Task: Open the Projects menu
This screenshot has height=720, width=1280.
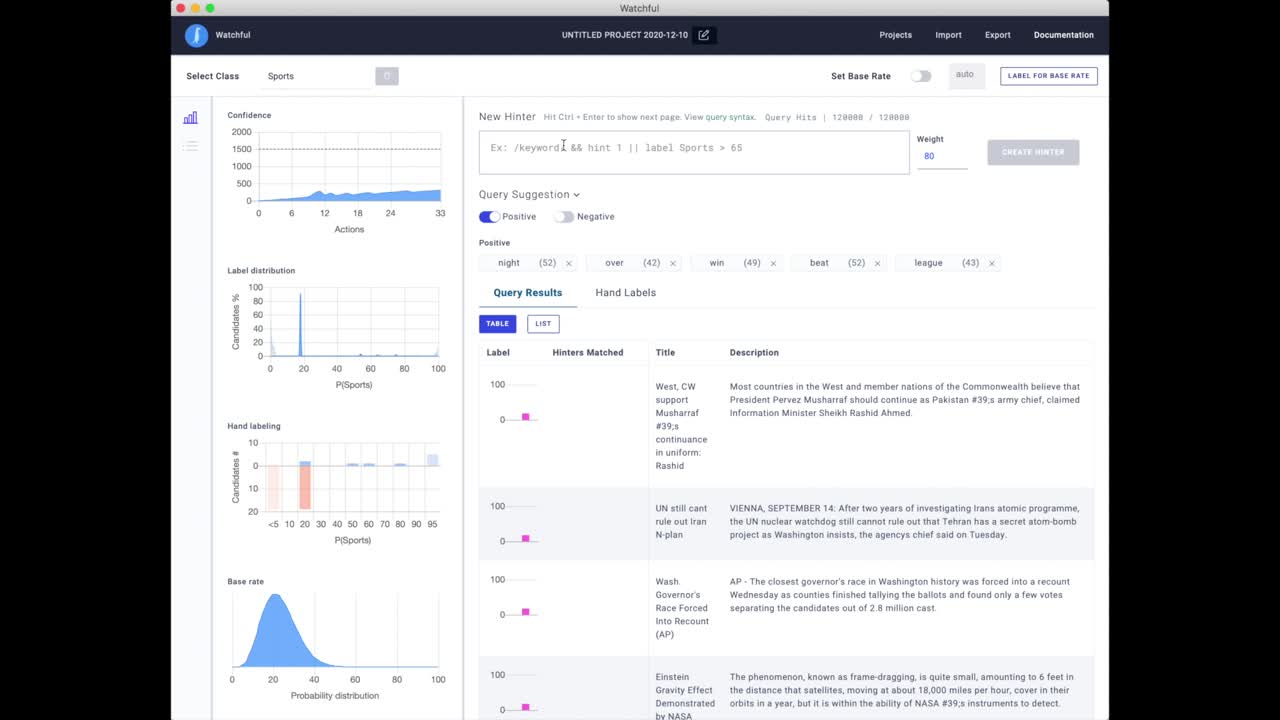Action: tap(895, 35)
